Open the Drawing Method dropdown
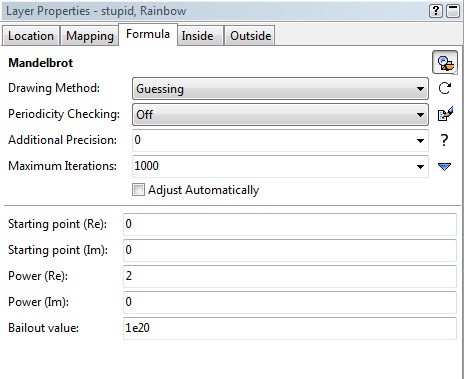Image resolution: width=464 pixels, height=379 pixels. (x=280, y=89)
